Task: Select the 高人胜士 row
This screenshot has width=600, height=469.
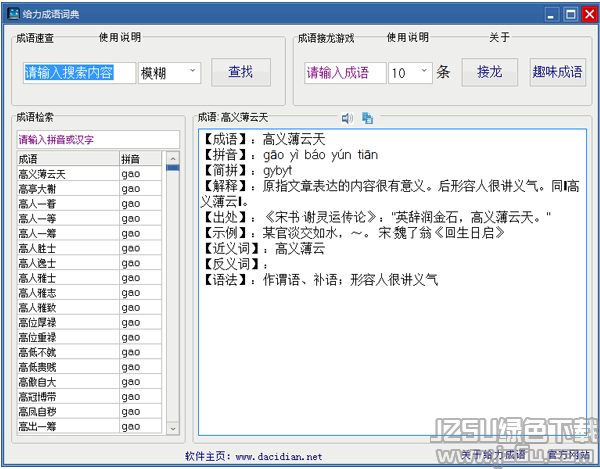Action: pos(90,248)
